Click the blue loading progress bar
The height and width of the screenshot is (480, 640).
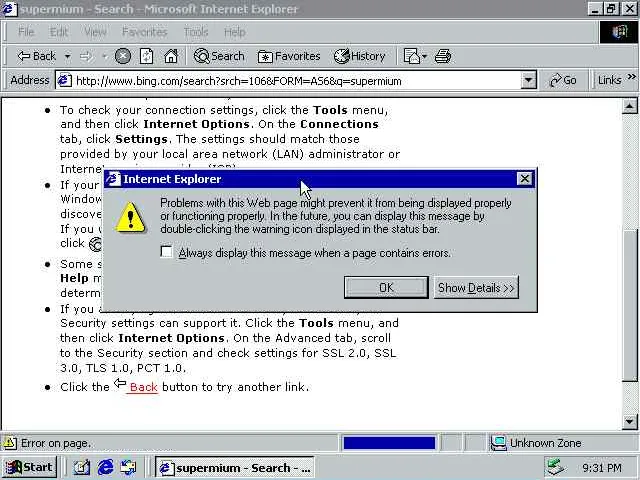[x=389, y=443]
